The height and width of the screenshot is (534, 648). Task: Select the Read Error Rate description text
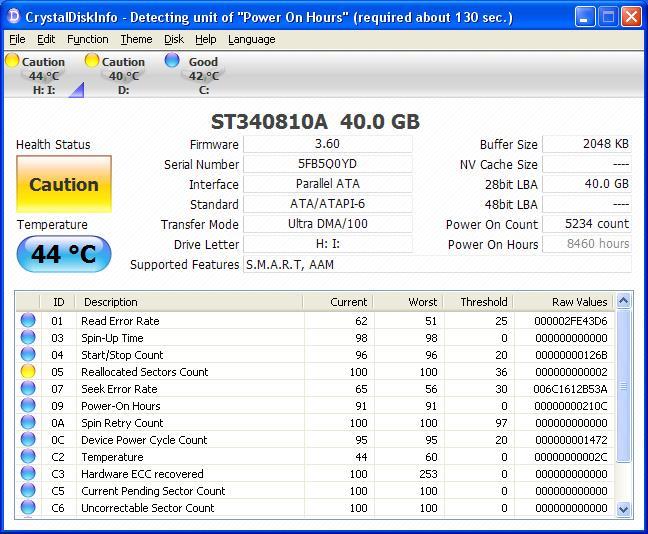(120, 321)
